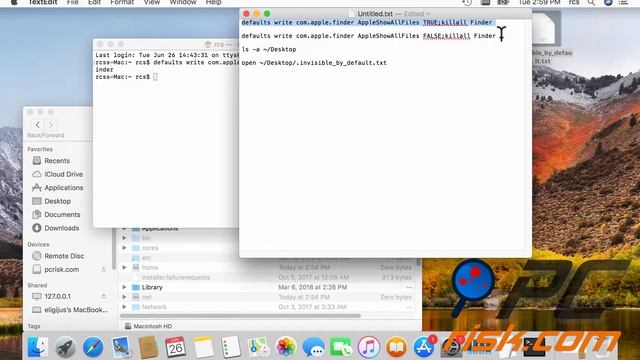
Task: Open FaceTime icon in Dock
Action: coord(341,347)
